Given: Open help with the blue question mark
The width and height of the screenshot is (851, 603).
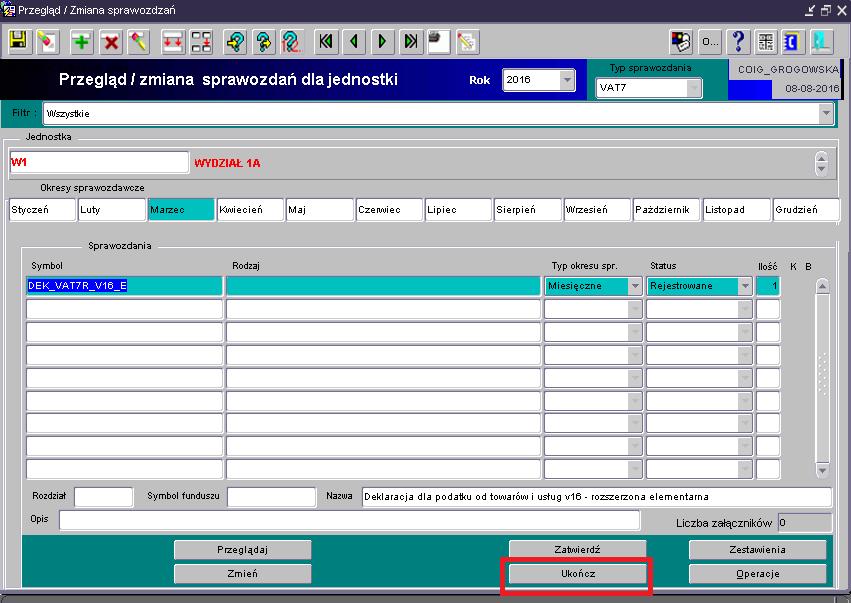Looking at the screenshot, I should [738, 41].
